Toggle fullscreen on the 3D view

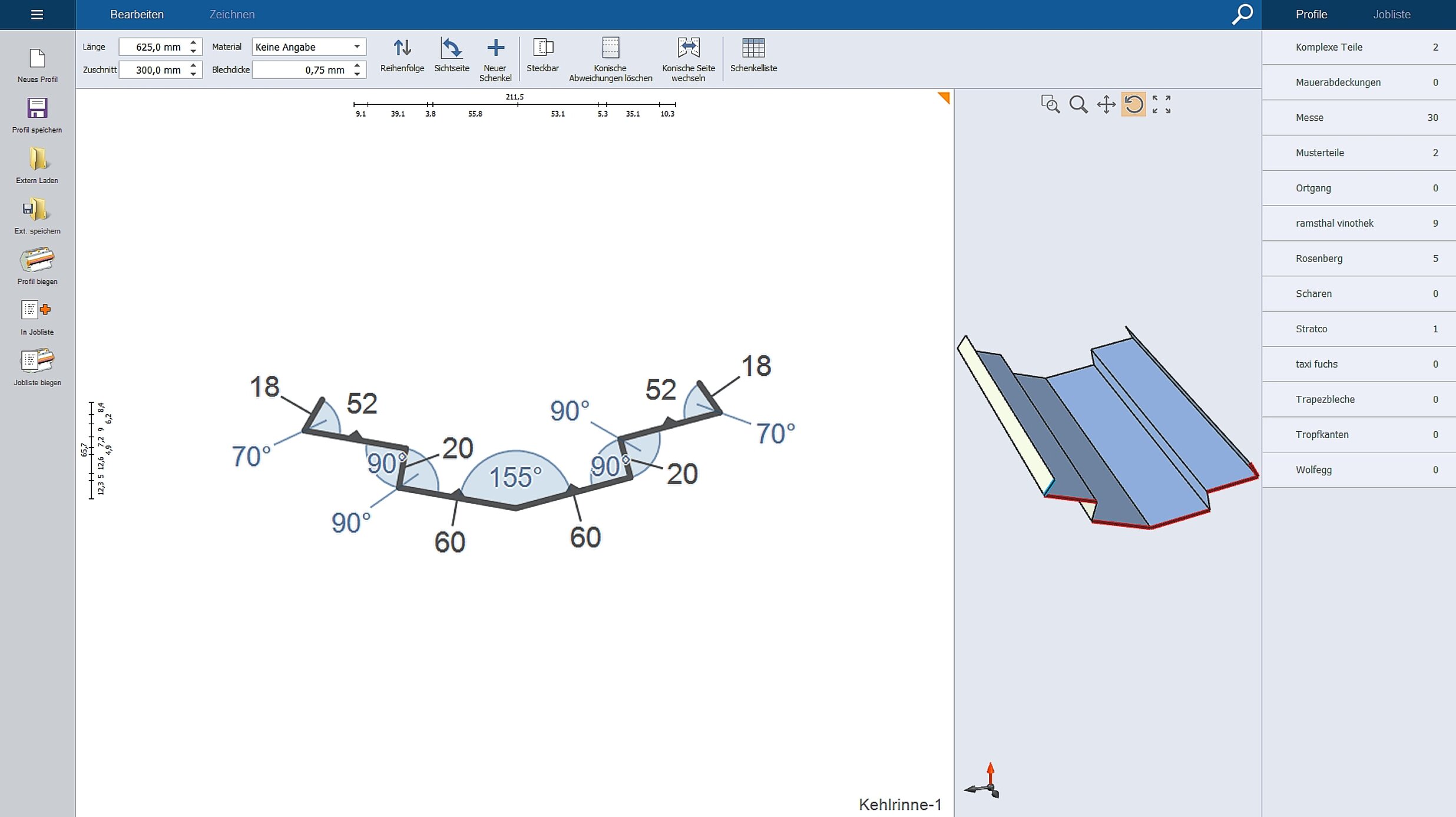coord(1162,105)
